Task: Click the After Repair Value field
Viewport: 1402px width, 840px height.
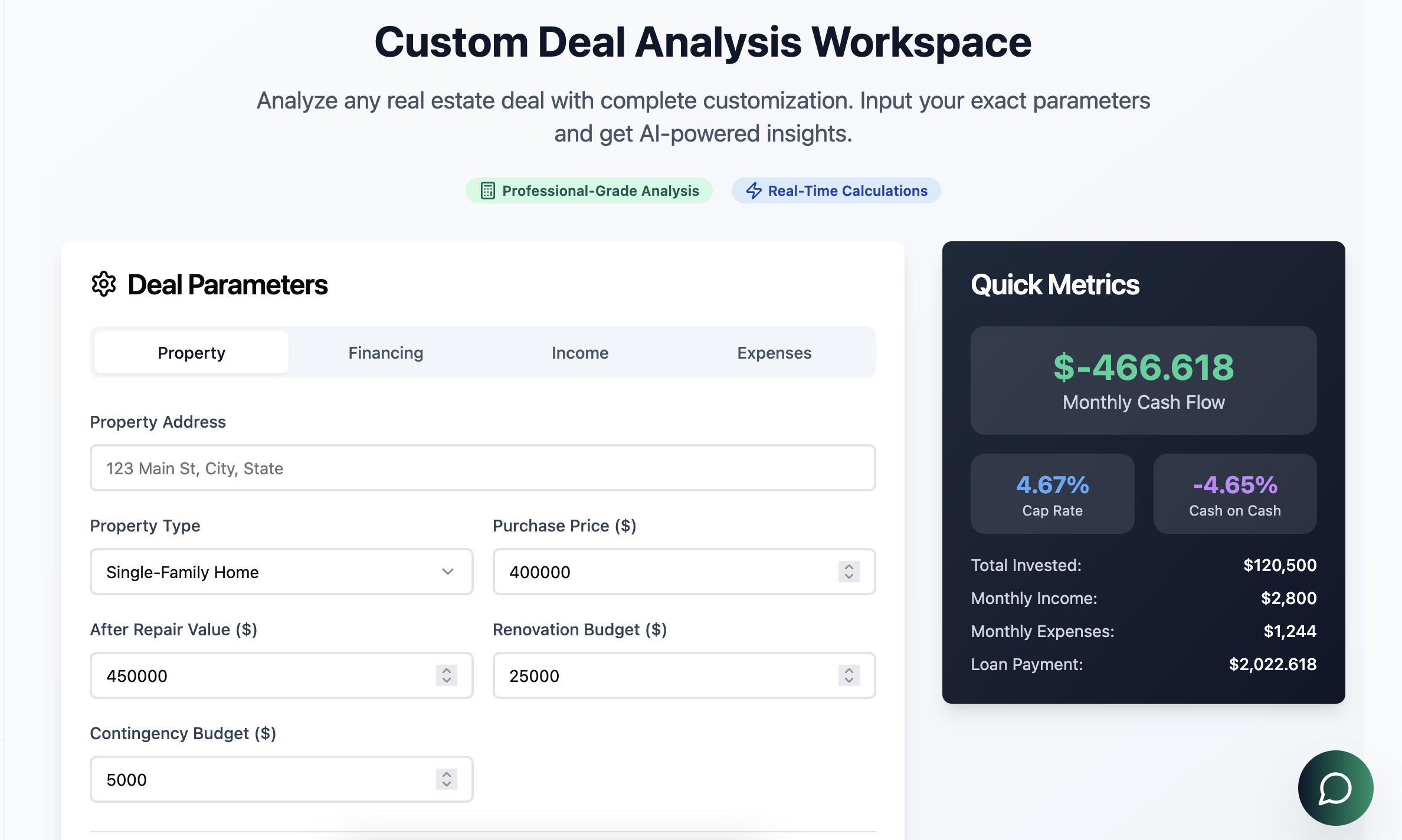Action: [281, 675]
